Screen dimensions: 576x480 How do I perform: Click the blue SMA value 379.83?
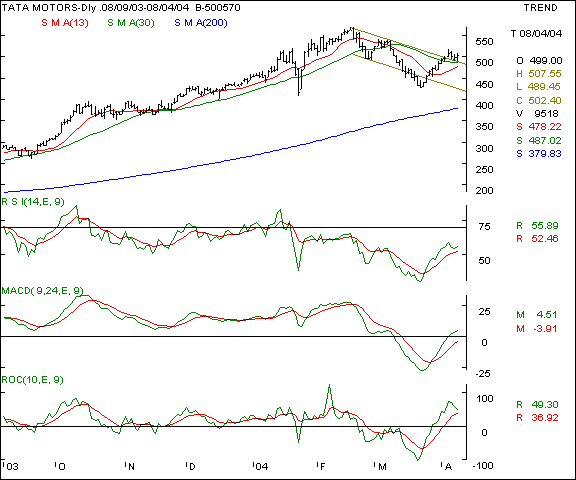(x=545, y=154)
